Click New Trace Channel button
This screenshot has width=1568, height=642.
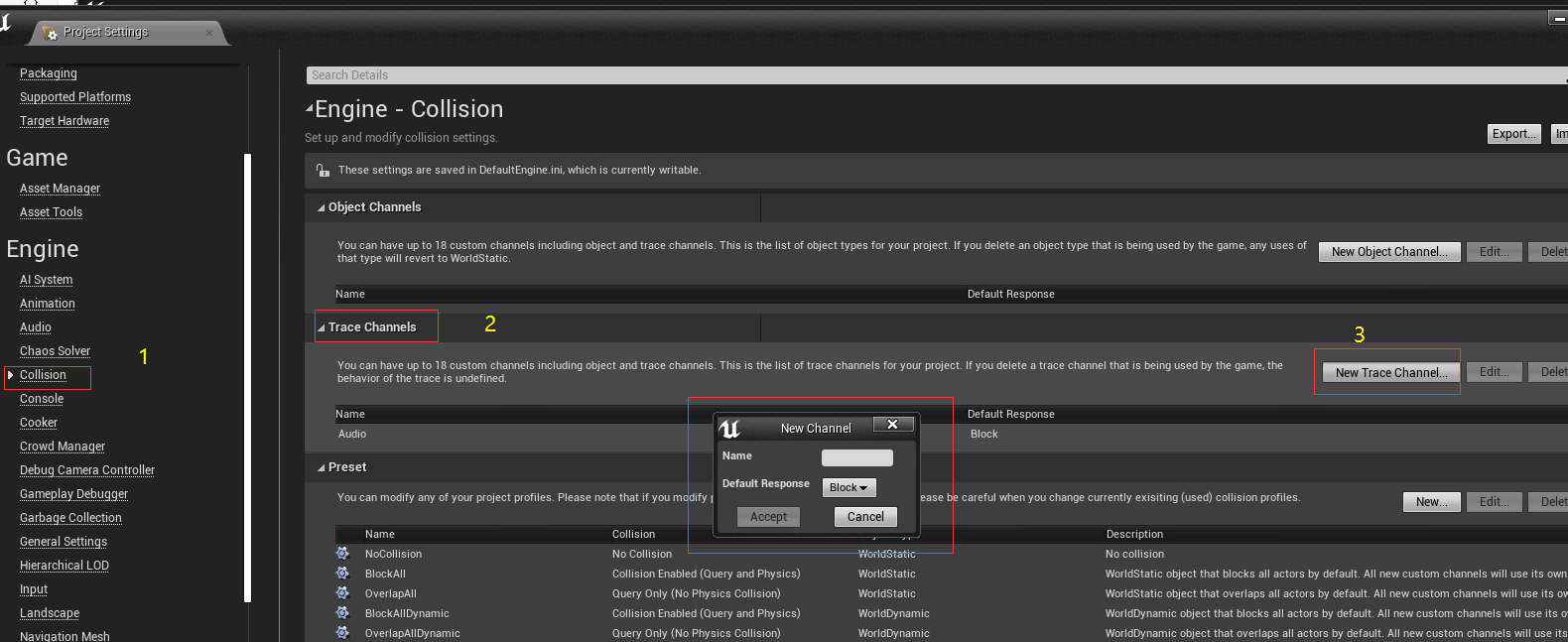tap(1391, 373)
